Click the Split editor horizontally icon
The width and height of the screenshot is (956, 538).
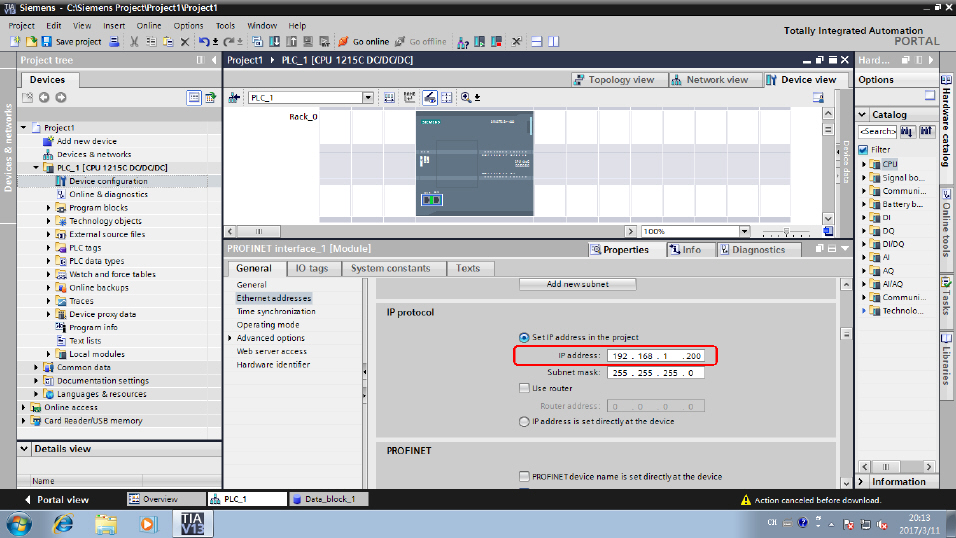(537, 41)
